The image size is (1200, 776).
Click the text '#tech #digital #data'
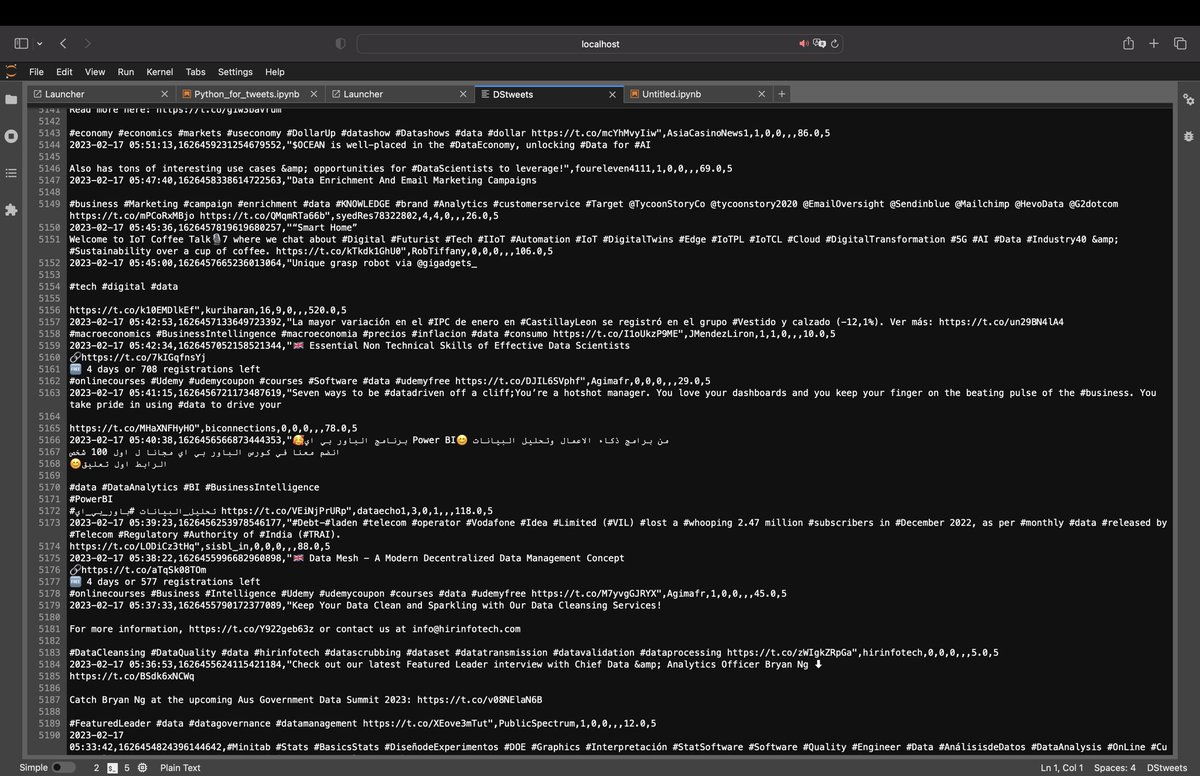click(x=124, y=286)
